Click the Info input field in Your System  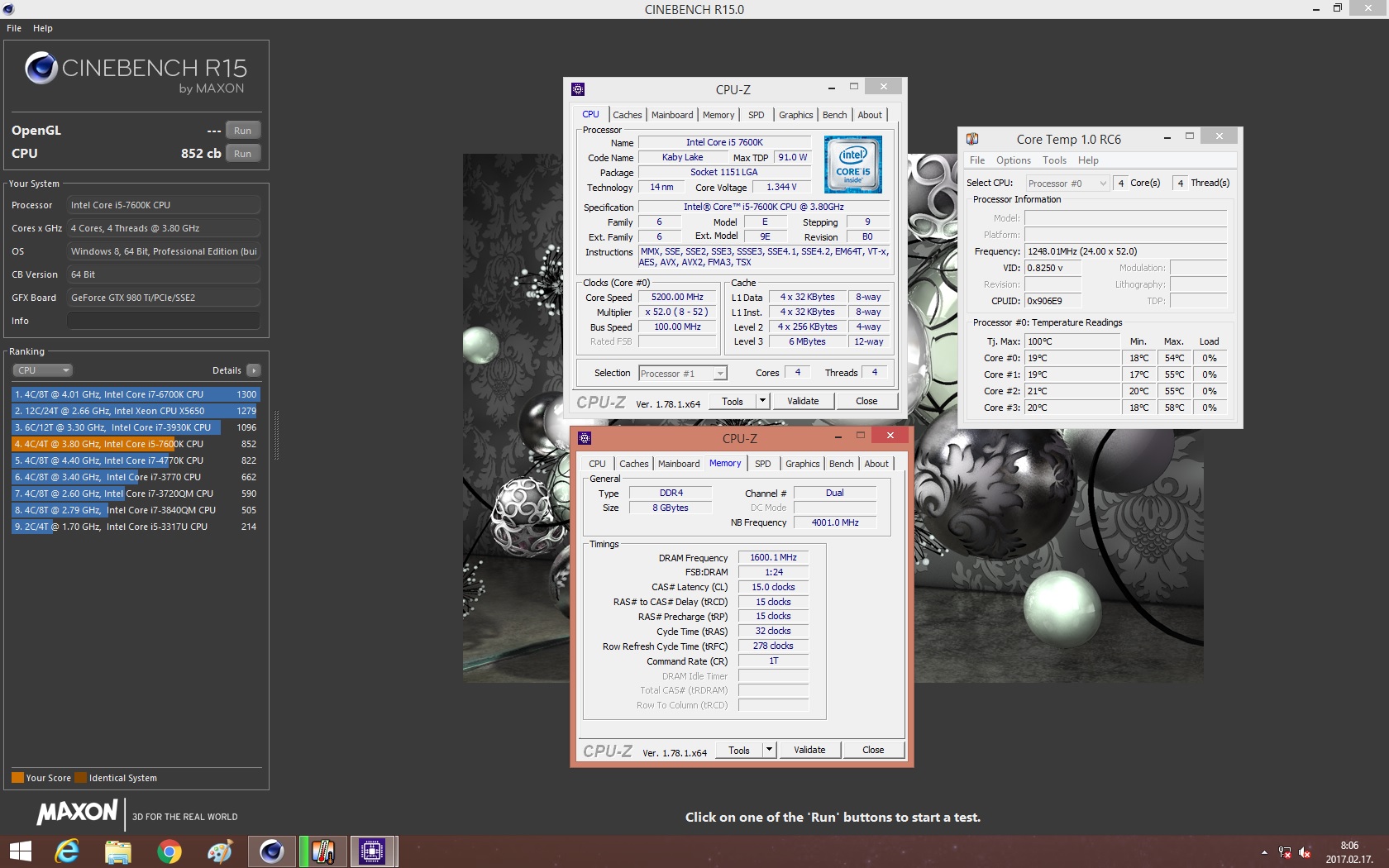[164, 321]
